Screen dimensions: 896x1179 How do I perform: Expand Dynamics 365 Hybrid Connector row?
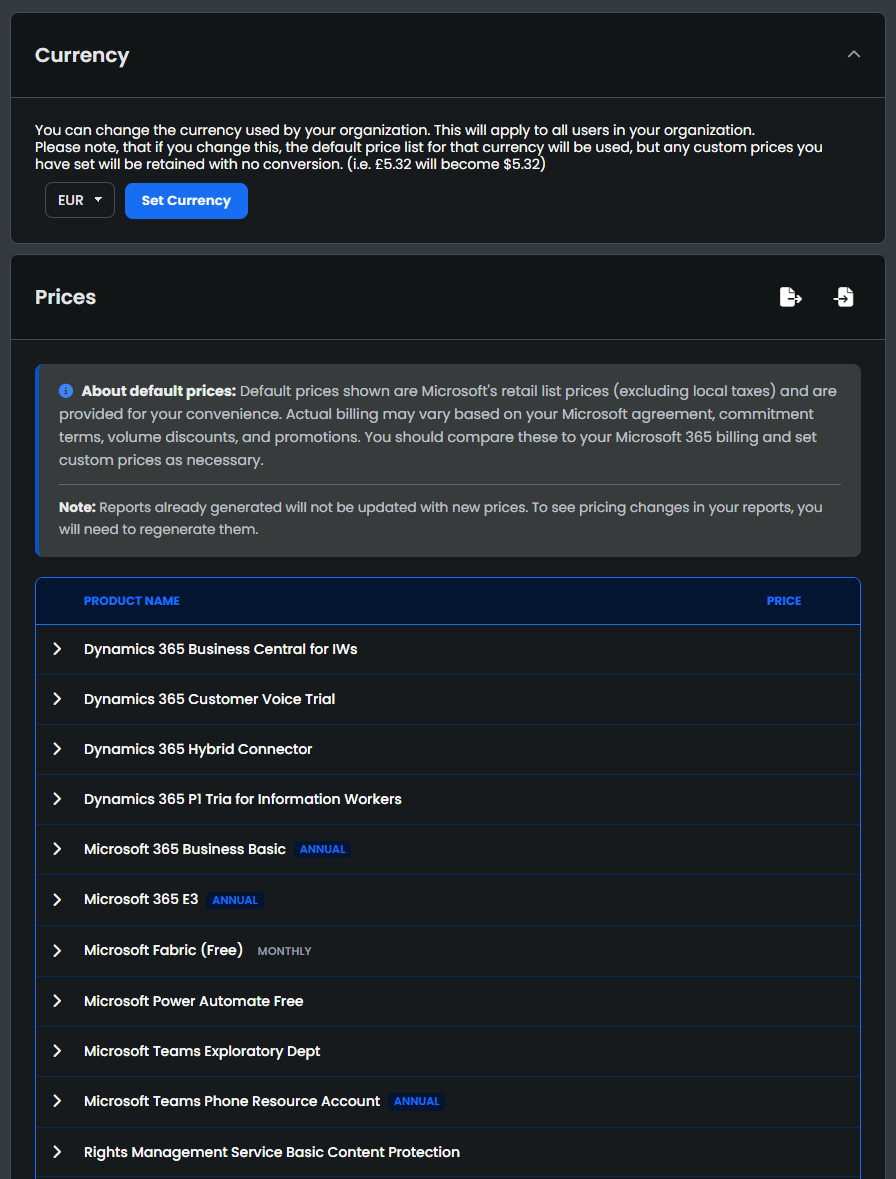click(x=57, y=749)
